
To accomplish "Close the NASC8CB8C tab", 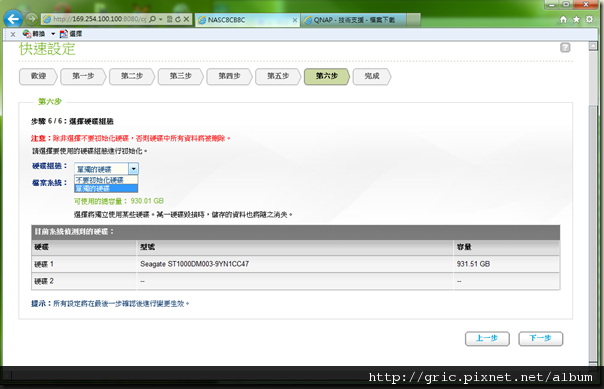I will [295, 20].
